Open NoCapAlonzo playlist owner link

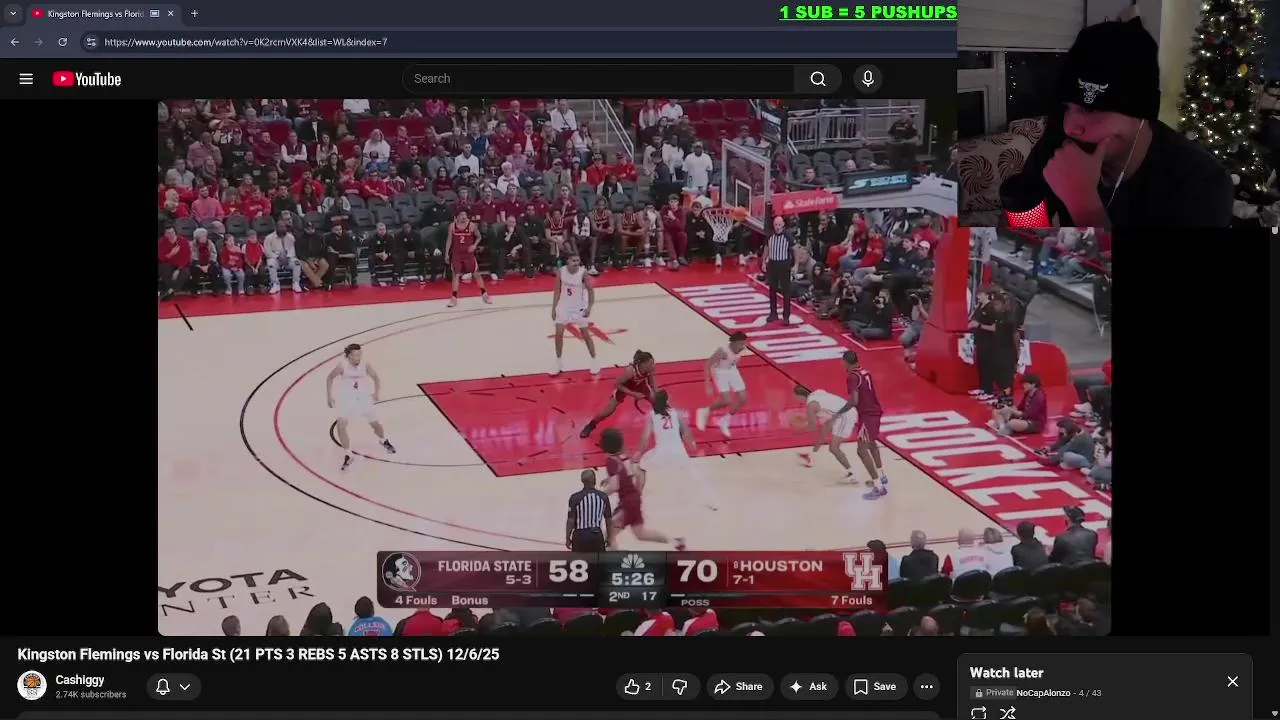[1043, 693]
